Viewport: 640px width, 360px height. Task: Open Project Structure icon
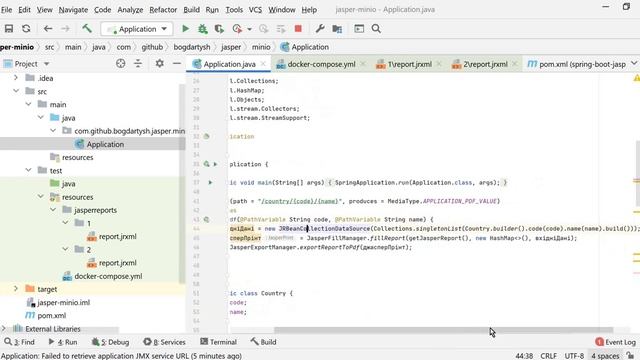point(337,29)
